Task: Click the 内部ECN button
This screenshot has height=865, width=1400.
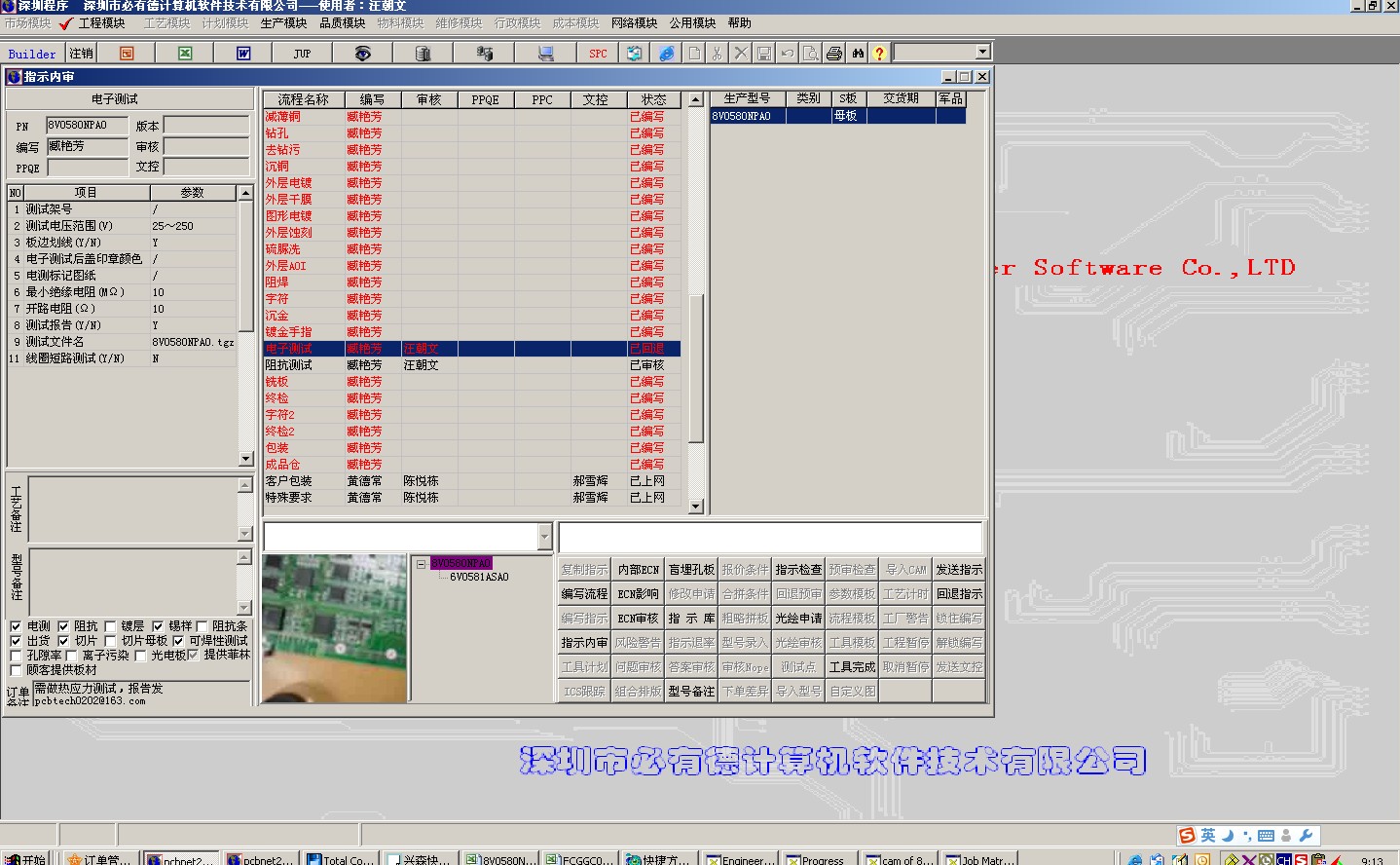Action: click(x=639, y=570)
